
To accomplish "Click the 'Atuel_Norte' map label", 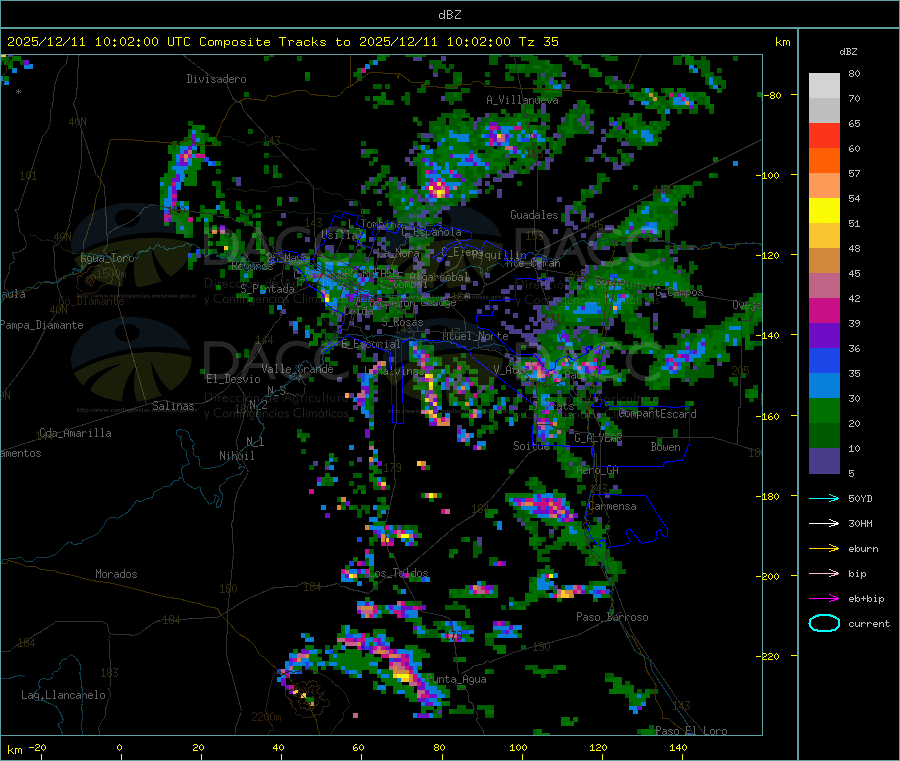I will (x=475, y=336).
